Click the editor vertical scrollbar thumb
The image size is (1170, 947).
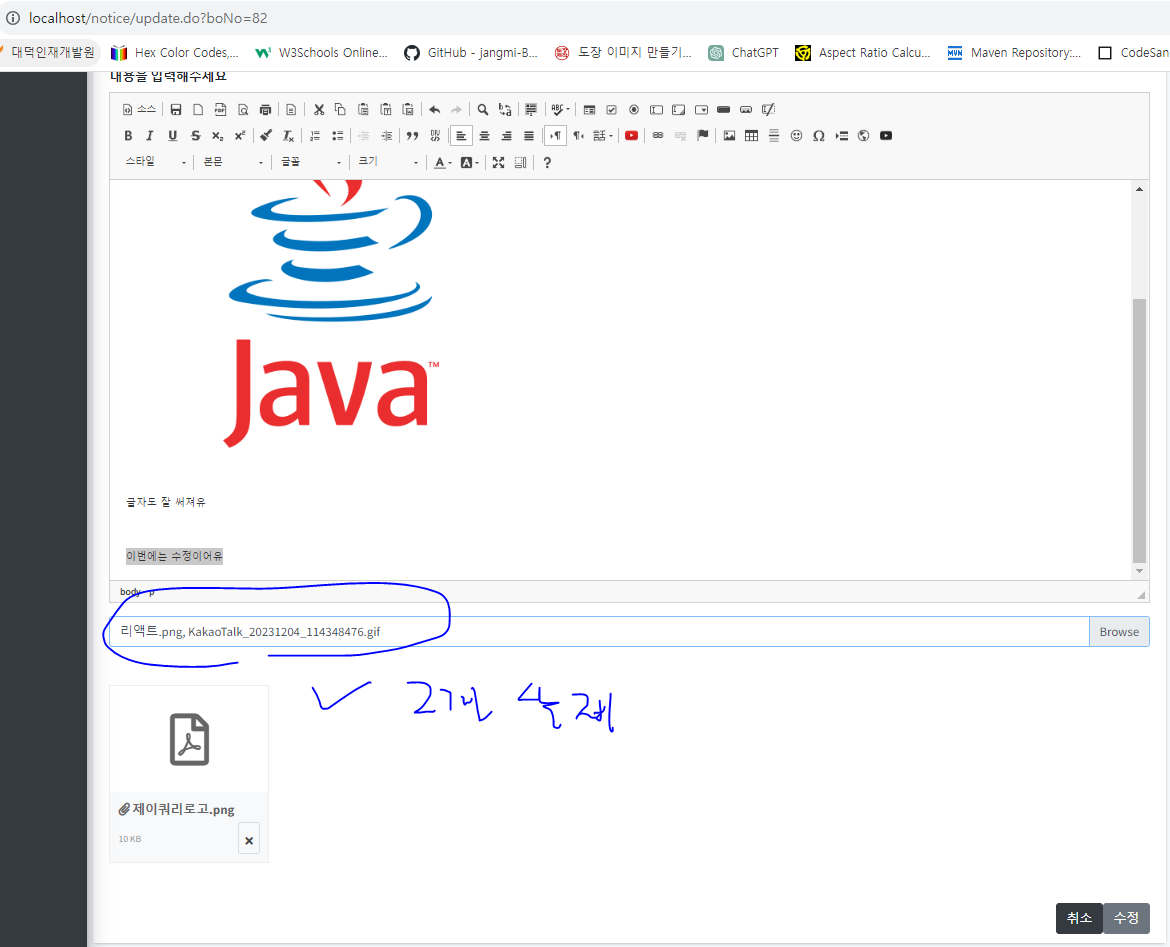point(1139,431)
